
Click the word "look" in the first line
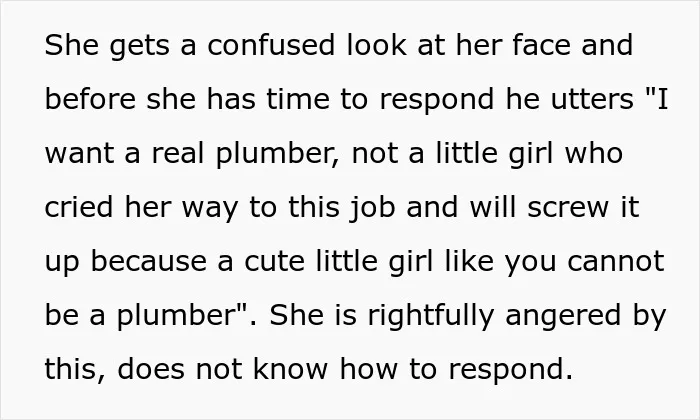(377, 45)
